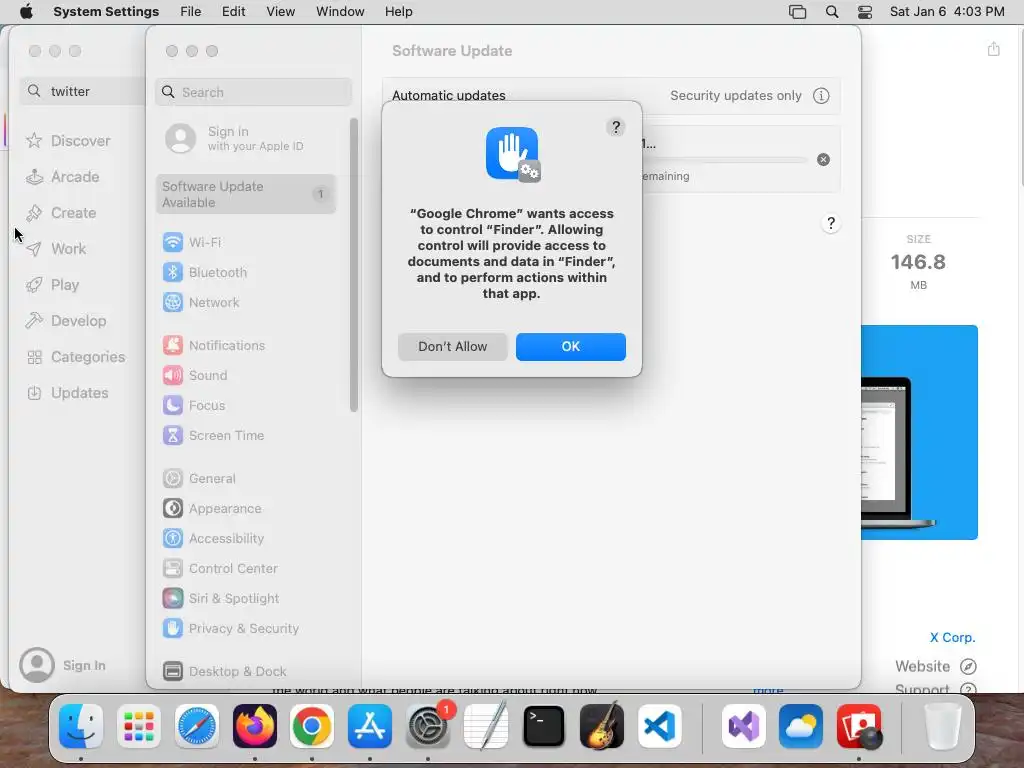Screen dimensions: 1024x768
Task: Open Create in the App Store sidebar
Action: pyautogui.click(x=61, y=213)
